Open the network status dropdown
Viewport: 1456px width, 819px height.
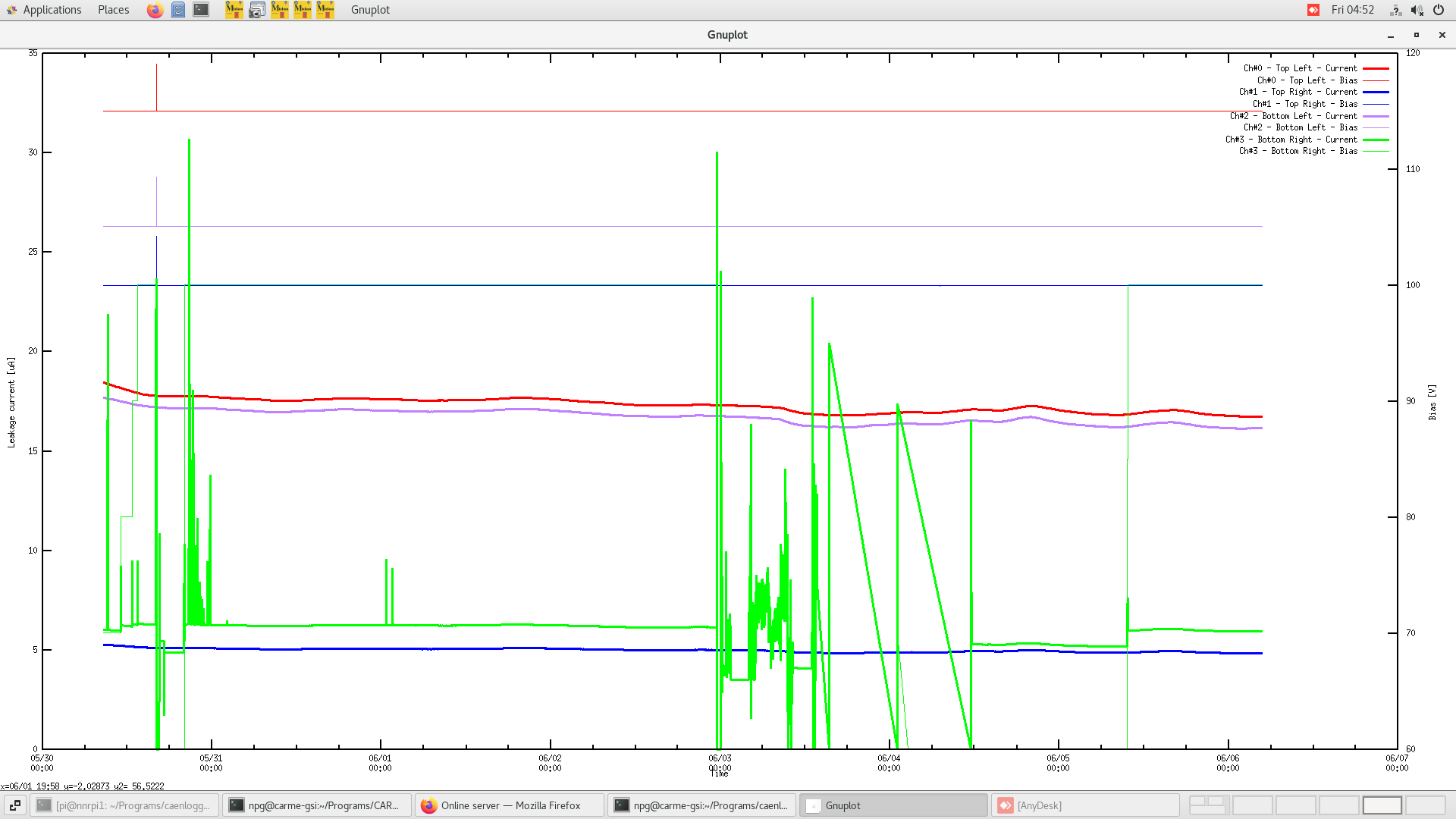pos(1395,10)
